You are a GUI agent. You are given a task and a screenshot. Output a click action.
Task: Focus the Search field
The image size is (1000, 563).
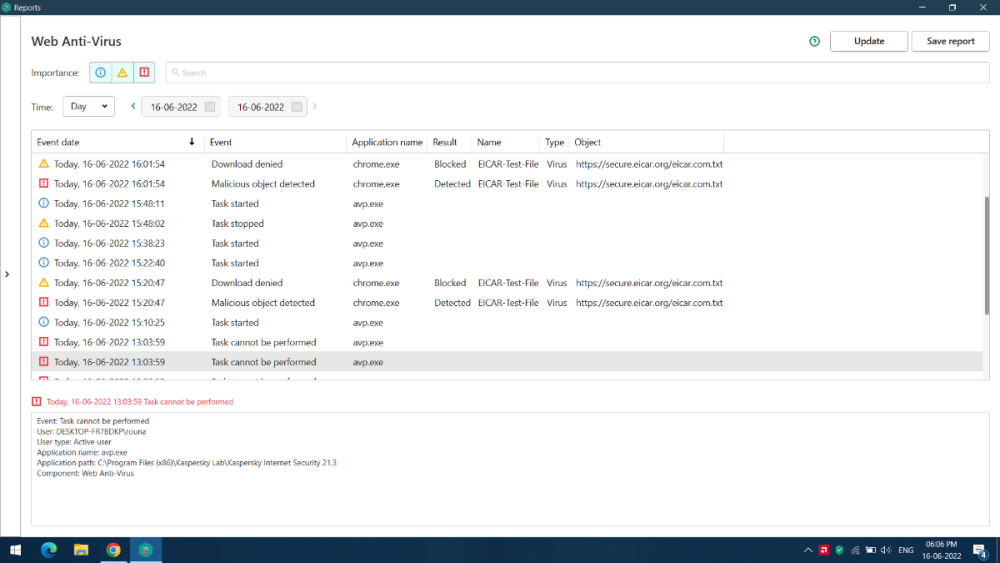(577, 73)
